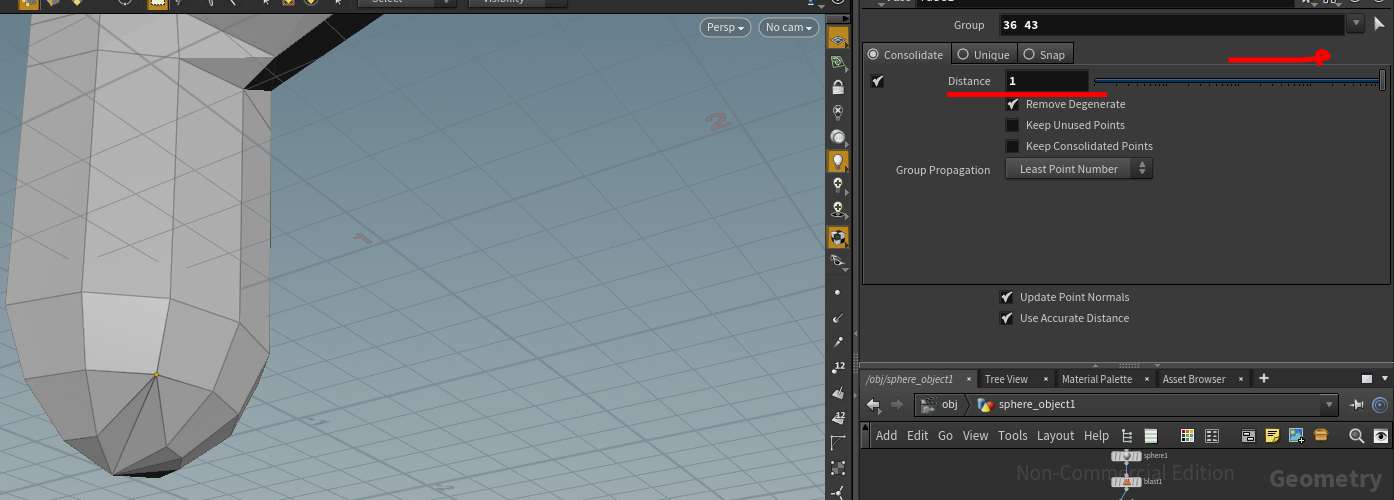Select the headlight only lighting icon

click(838, 136)
